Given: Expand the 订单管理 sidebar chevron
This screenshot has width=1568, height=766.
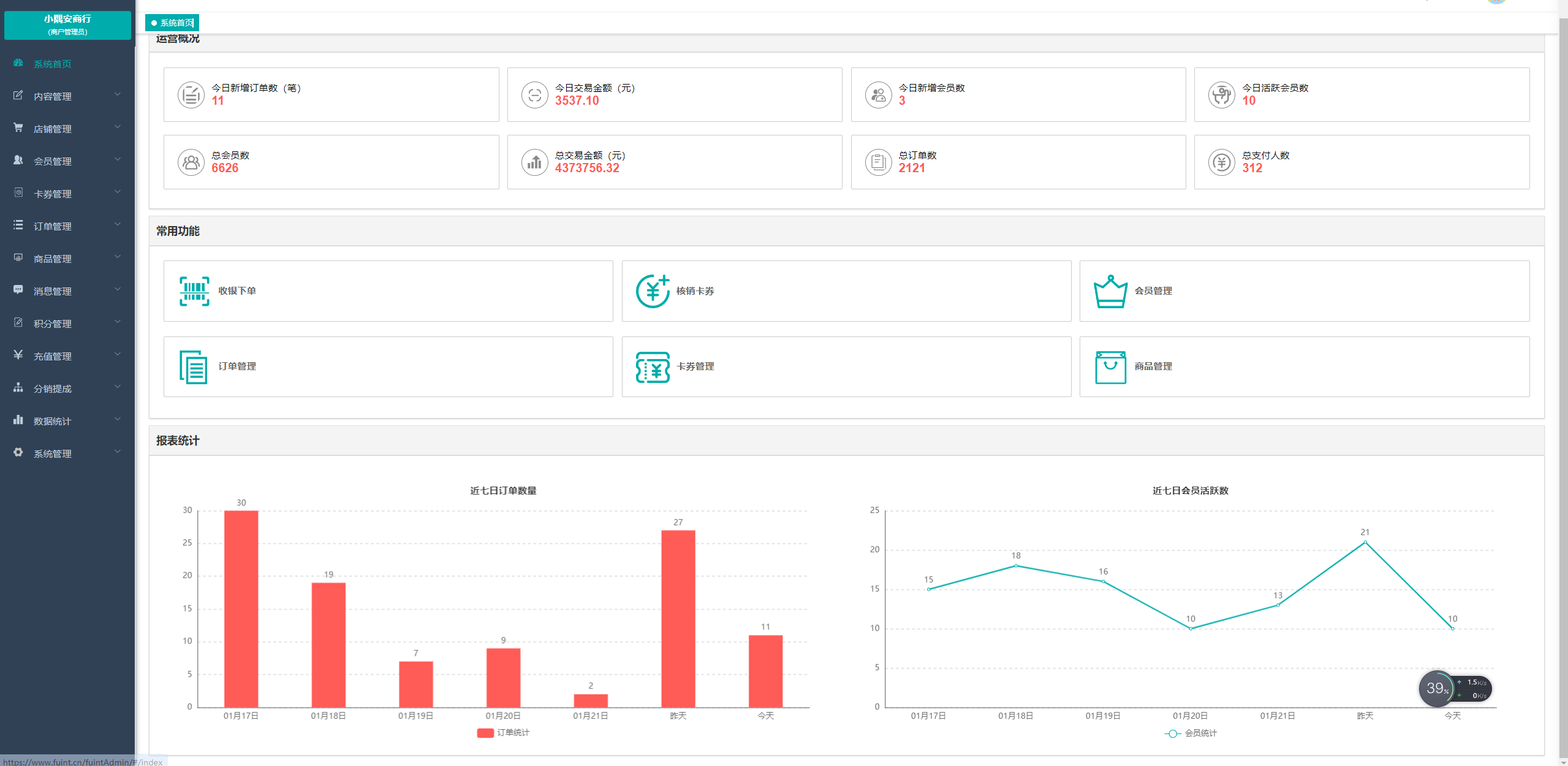Looking at the screenshot, I should tap(118, 224).
